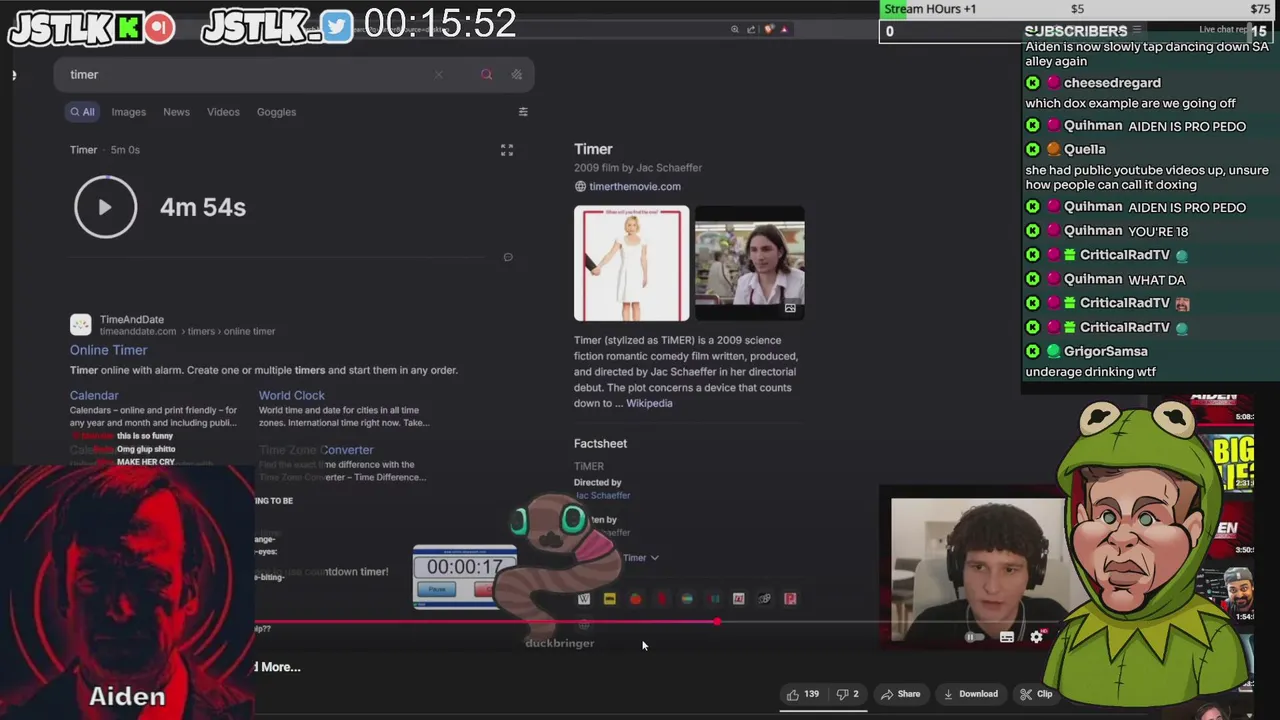Click the browser share icon in toolbar
1280x720 pixels.
coord(751,30)
